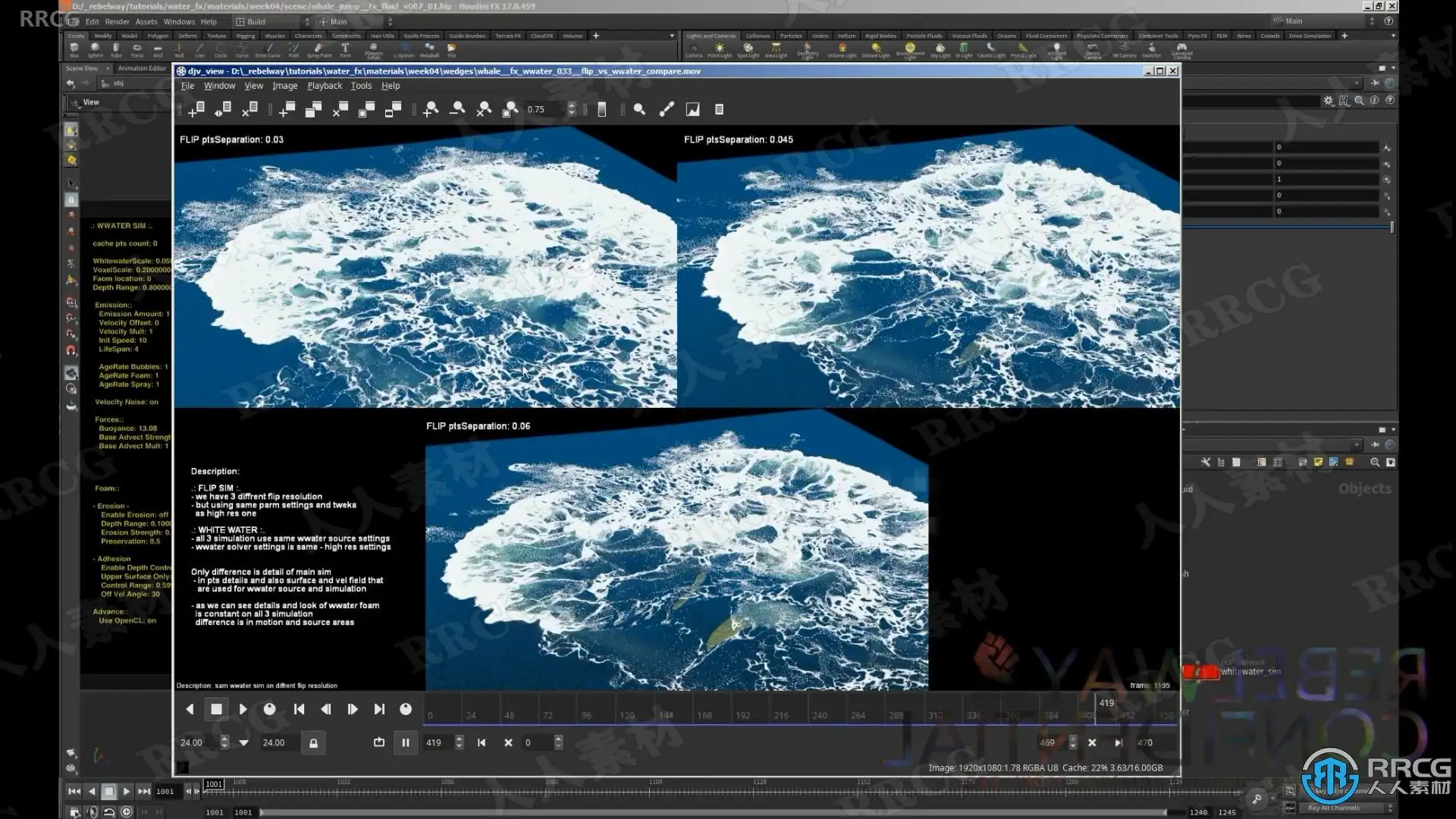
Task: Open the information tool icon
Action: [719, 109]
